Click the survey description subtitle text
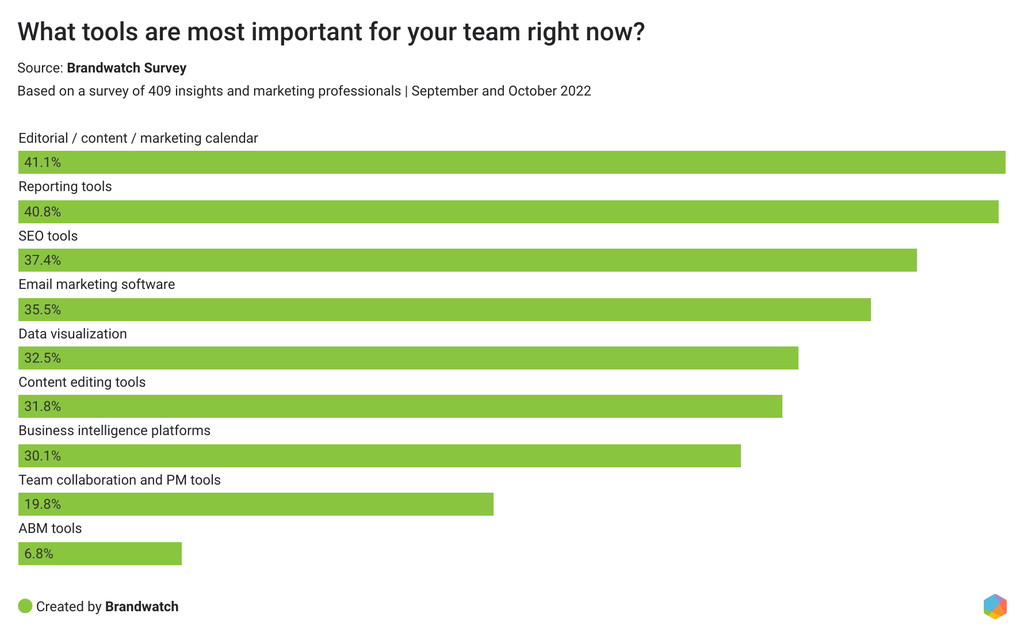Image resolution: width=1024 pixels, height=640 pixels. (304, 91)
